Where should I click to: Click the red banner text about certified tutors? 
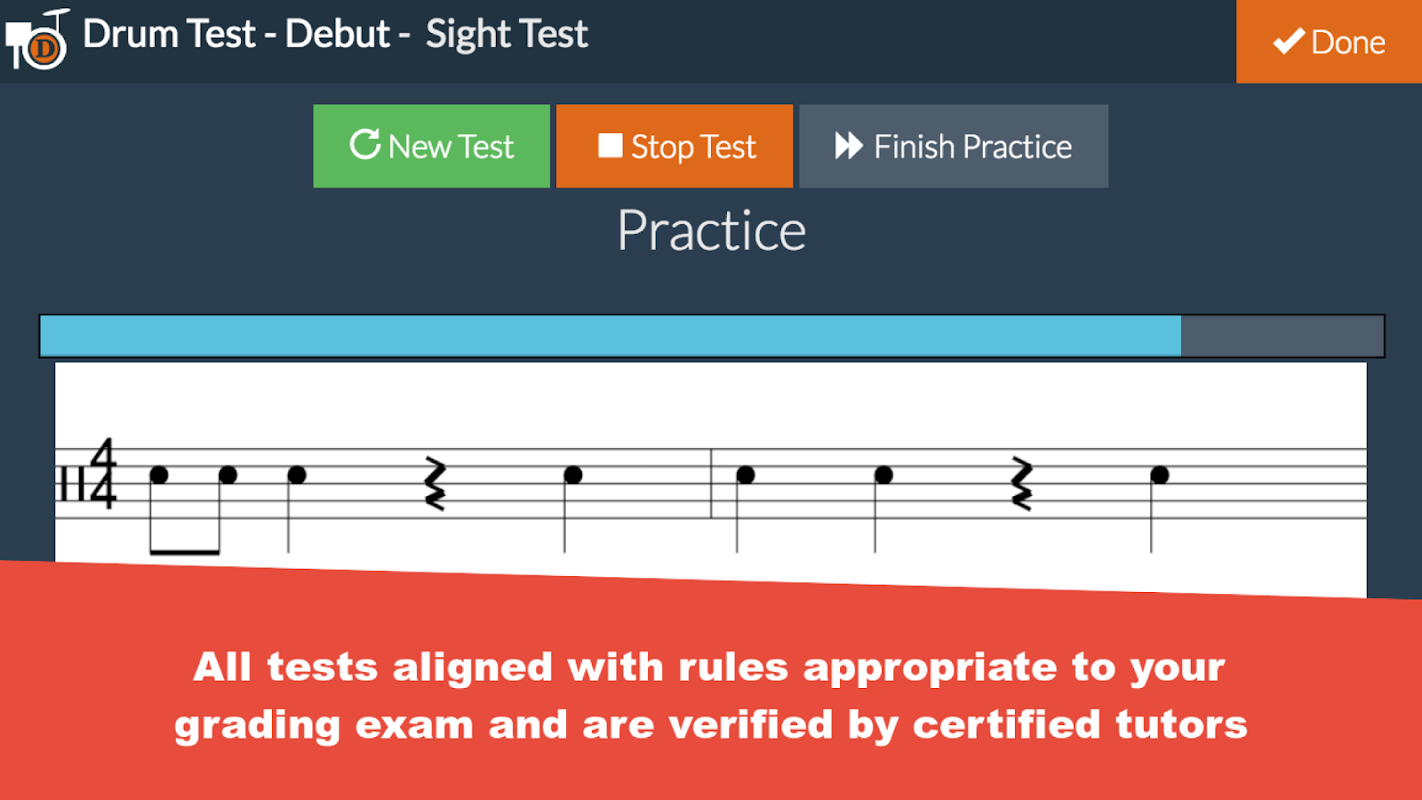click(x=710, y=695)
